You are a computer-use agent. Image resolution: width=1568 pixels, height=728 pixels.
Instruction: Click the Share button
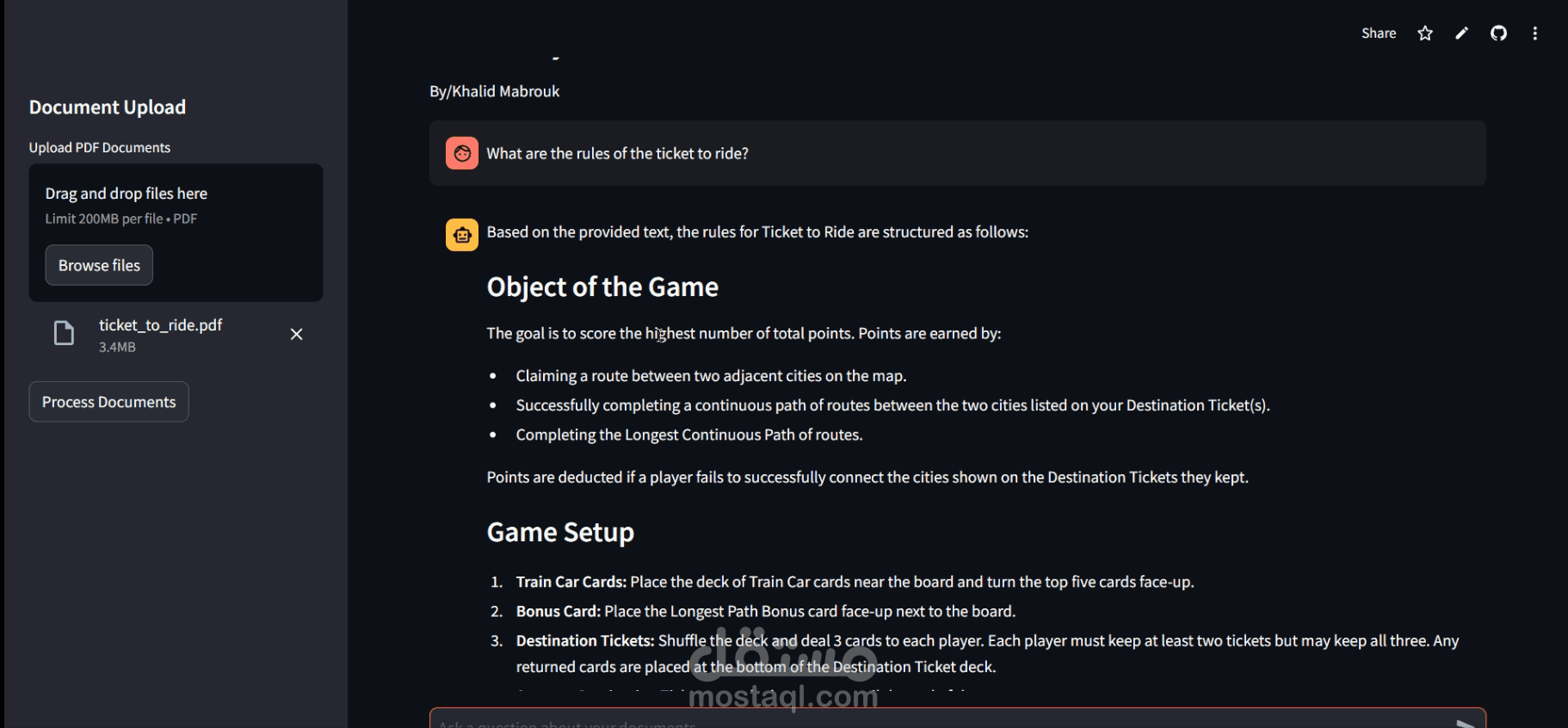[x=1378, y=34]
